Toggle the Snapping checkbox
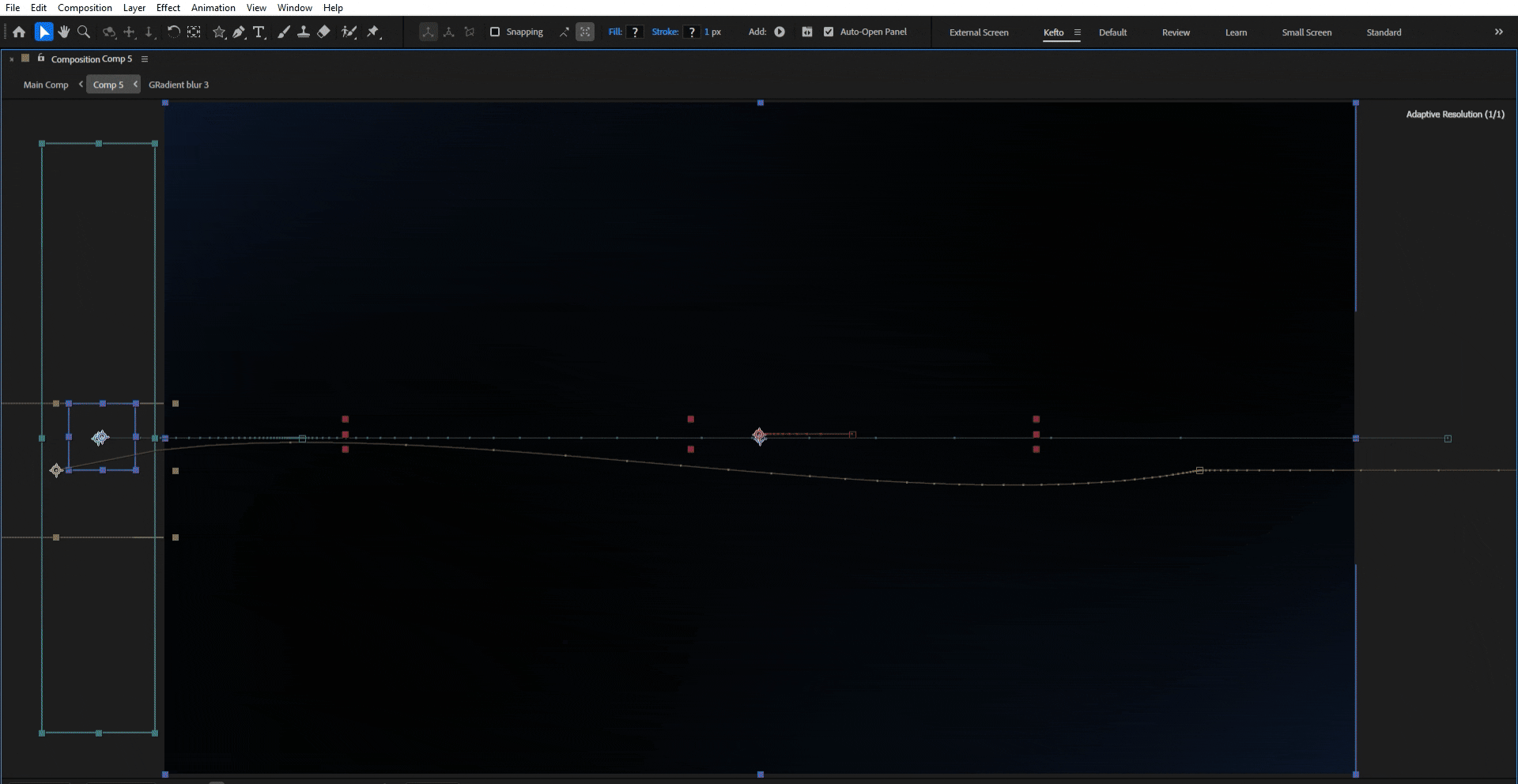 tap(495, 32)
